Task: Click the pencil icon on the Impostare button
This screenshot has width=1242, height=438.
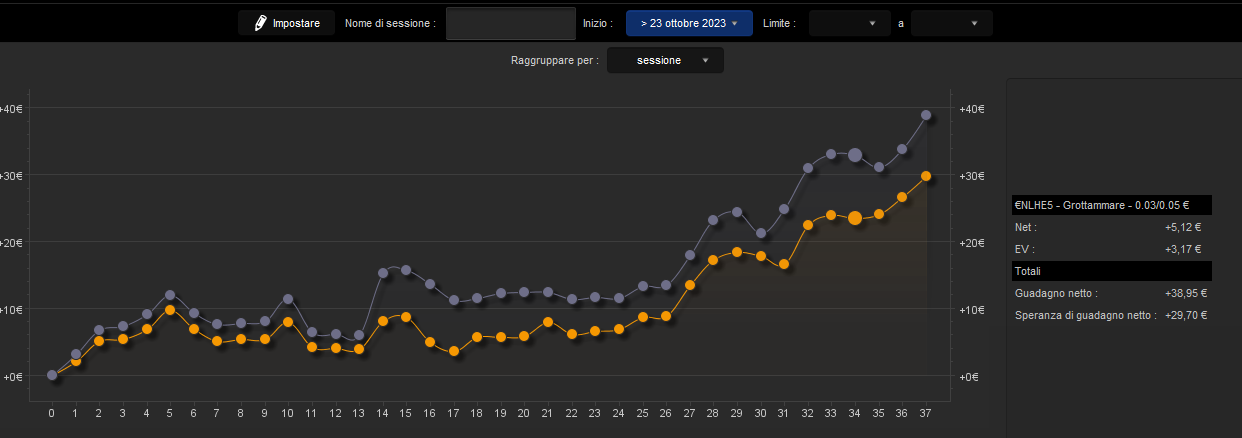Action: coord(261,22)
